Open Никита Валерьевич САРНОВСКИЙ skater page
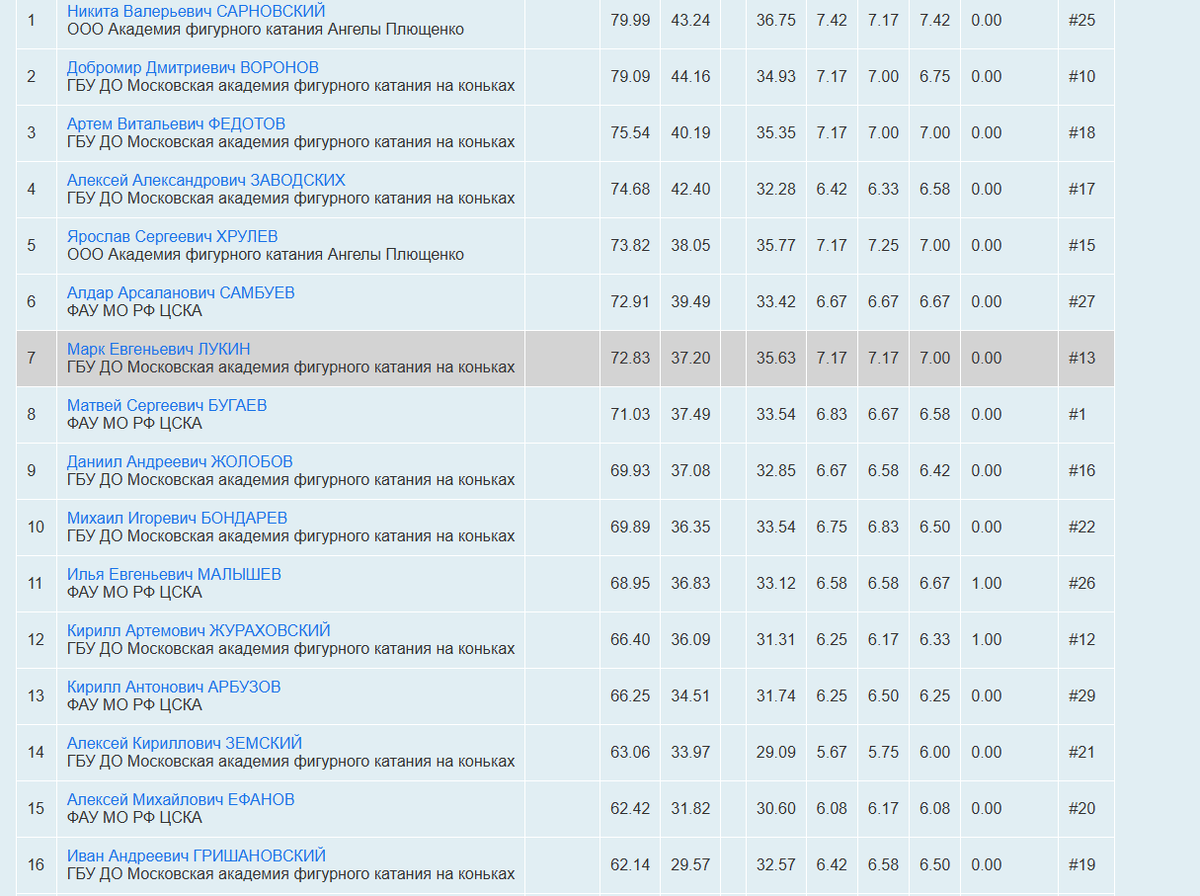This screenshot has height=896, width=1200. click(x=196, y=11)
